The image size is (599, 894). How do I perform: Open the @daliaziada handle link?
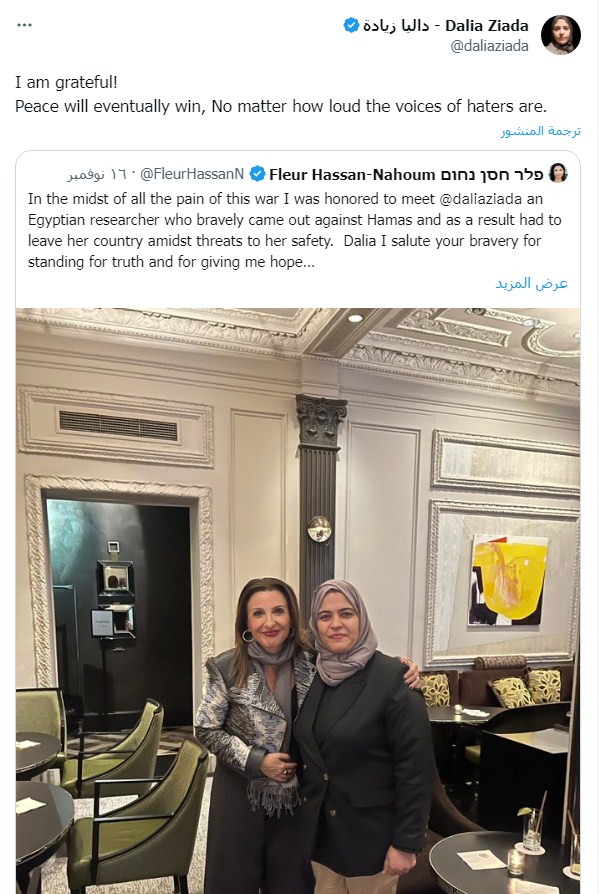(x=489, y=46)
